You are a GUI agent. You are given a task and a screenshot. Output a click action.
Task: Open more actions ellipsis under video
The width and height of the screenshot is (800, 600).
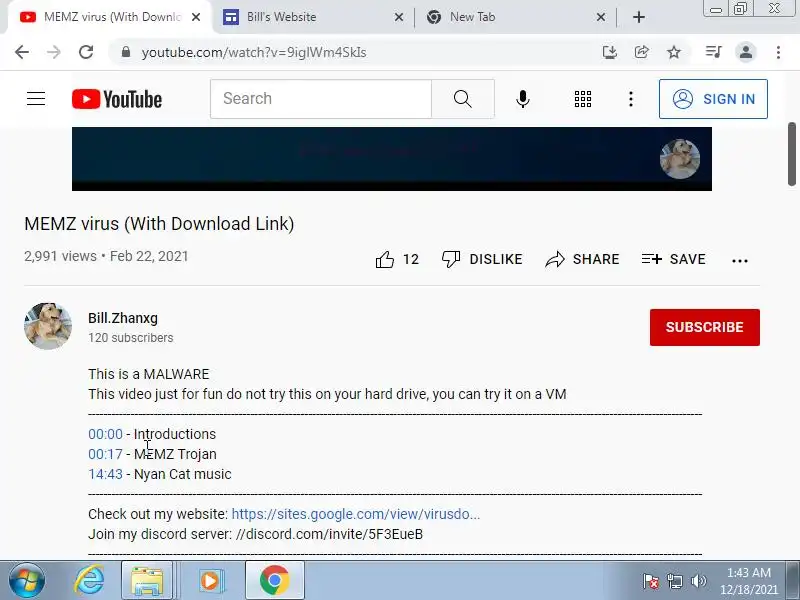point(740,261)
